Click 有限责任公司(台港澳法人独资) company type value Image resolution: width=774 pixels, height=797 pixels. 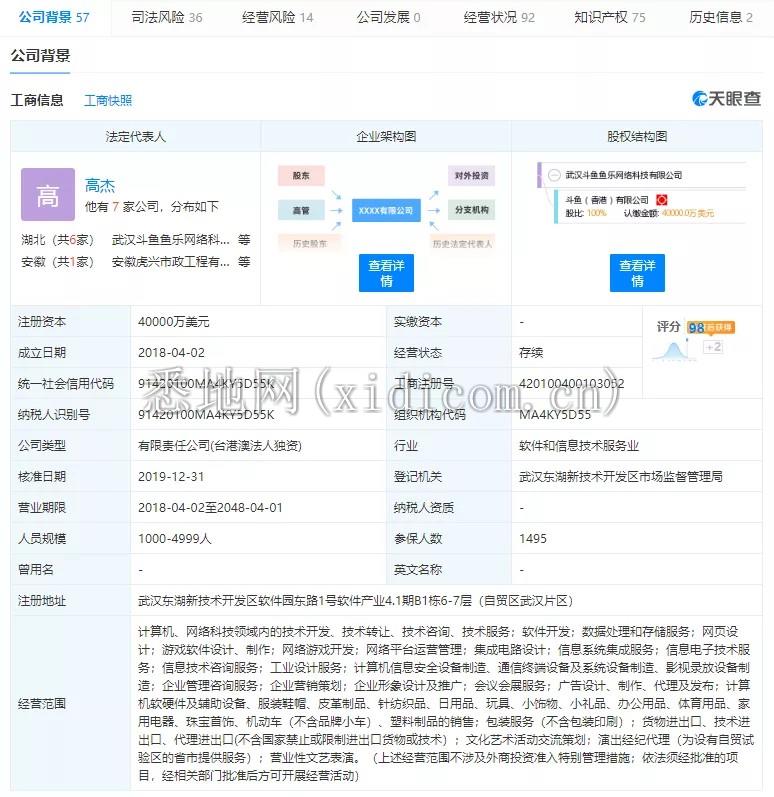click(x=220, y=446)
